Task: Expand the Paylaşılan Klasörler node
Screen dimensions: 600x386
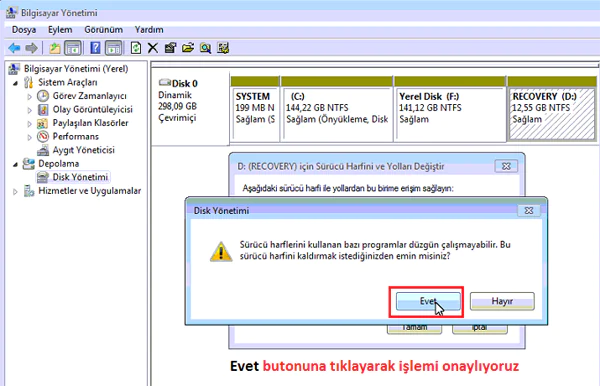Action: click(29, 124)
